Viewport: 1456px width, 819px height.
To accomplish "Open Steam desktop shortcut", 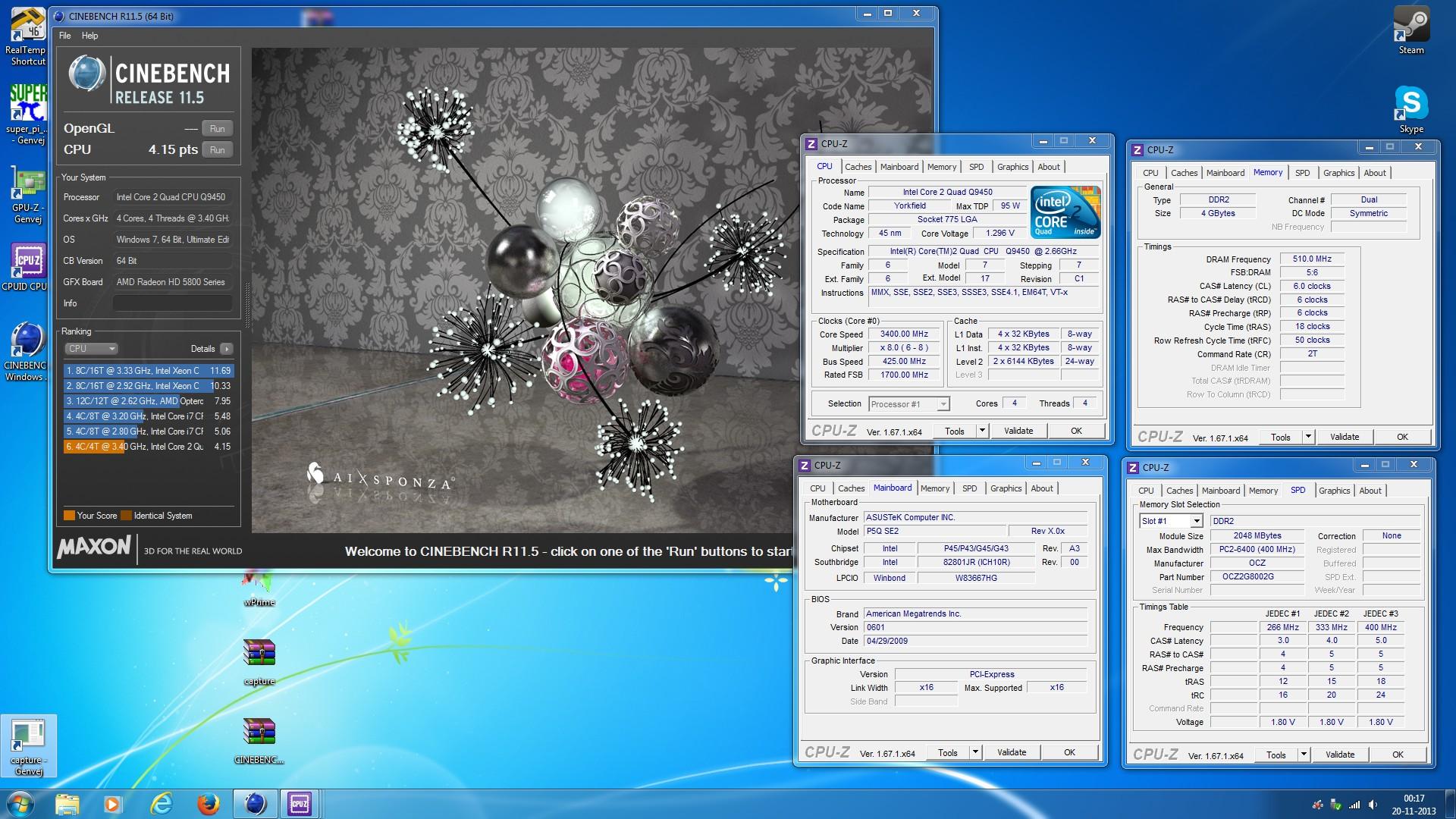I will pos(1411,30).
